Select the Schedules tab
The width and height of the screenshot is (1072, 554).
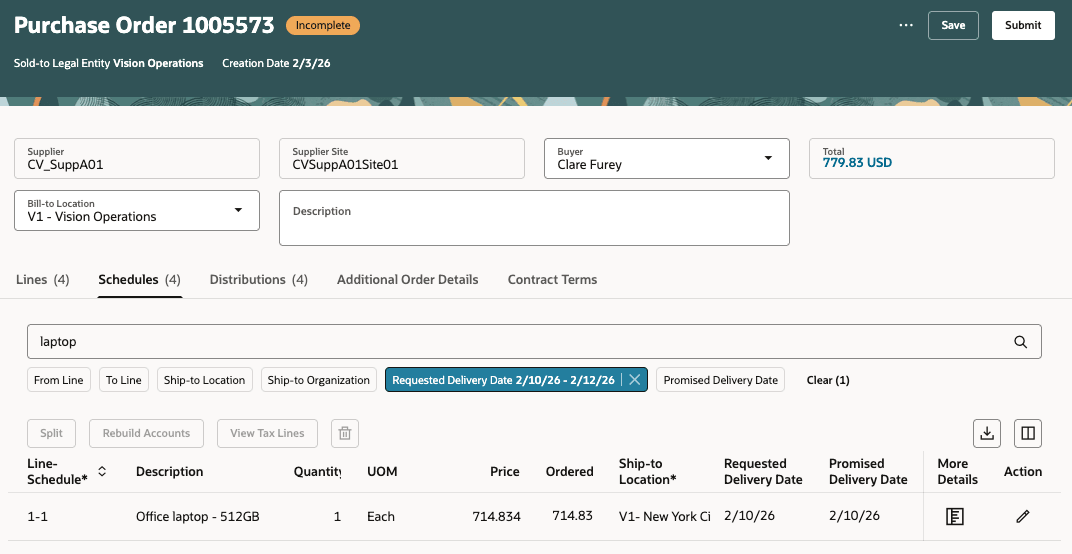coord(139,280)
